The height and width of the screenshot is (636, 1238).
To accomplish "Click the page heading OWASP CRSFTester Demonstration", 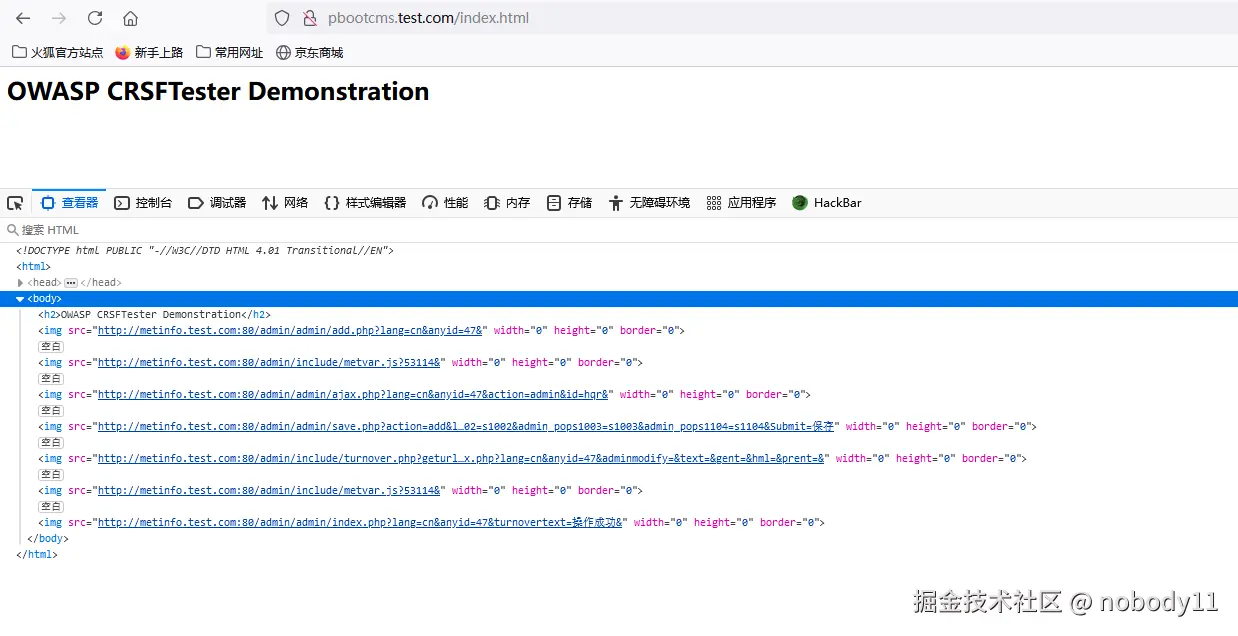I will coord(218,91).
